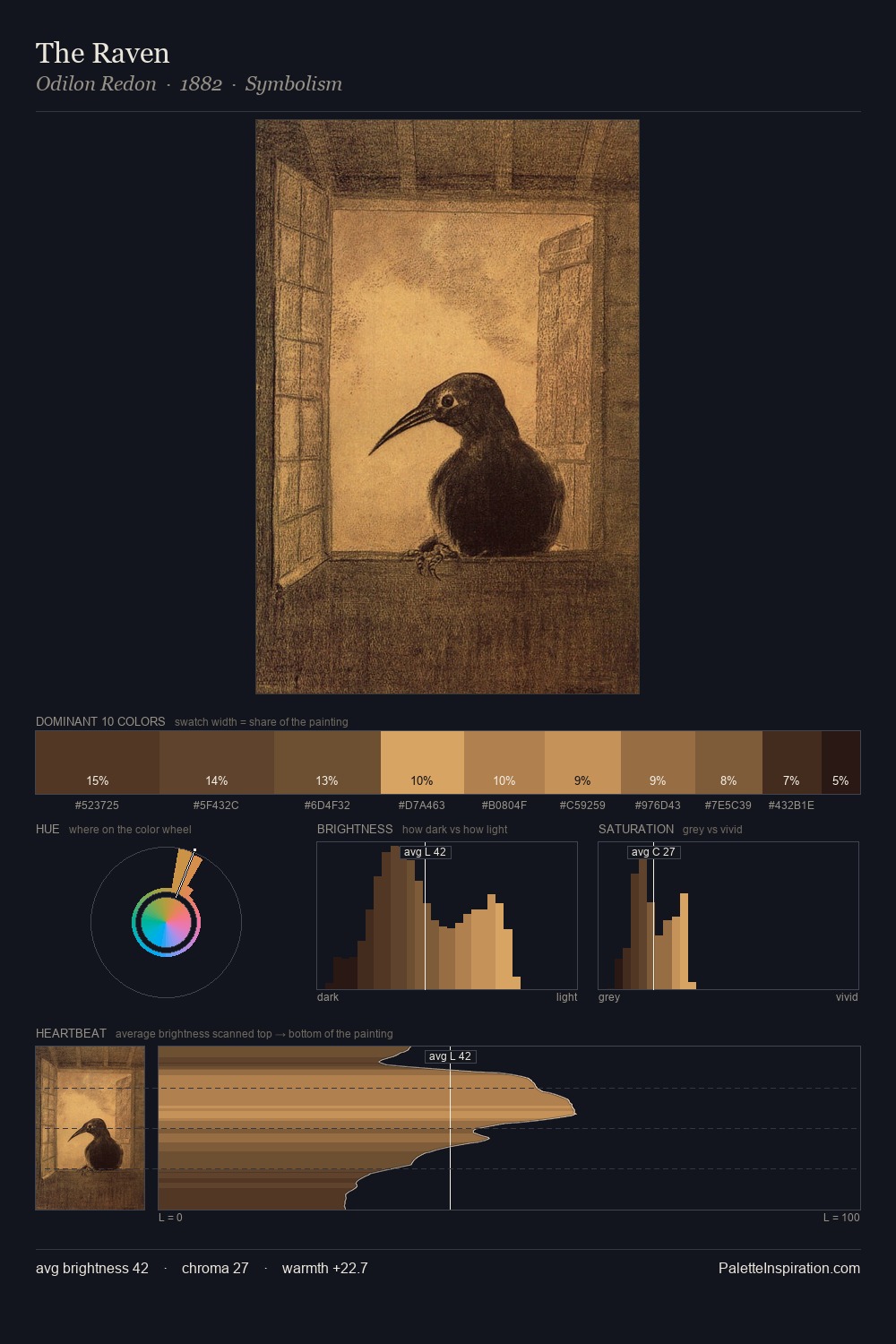896x1344 pixels.
Task: Click hex code text '#523725'
Action: tap(97, 805)
